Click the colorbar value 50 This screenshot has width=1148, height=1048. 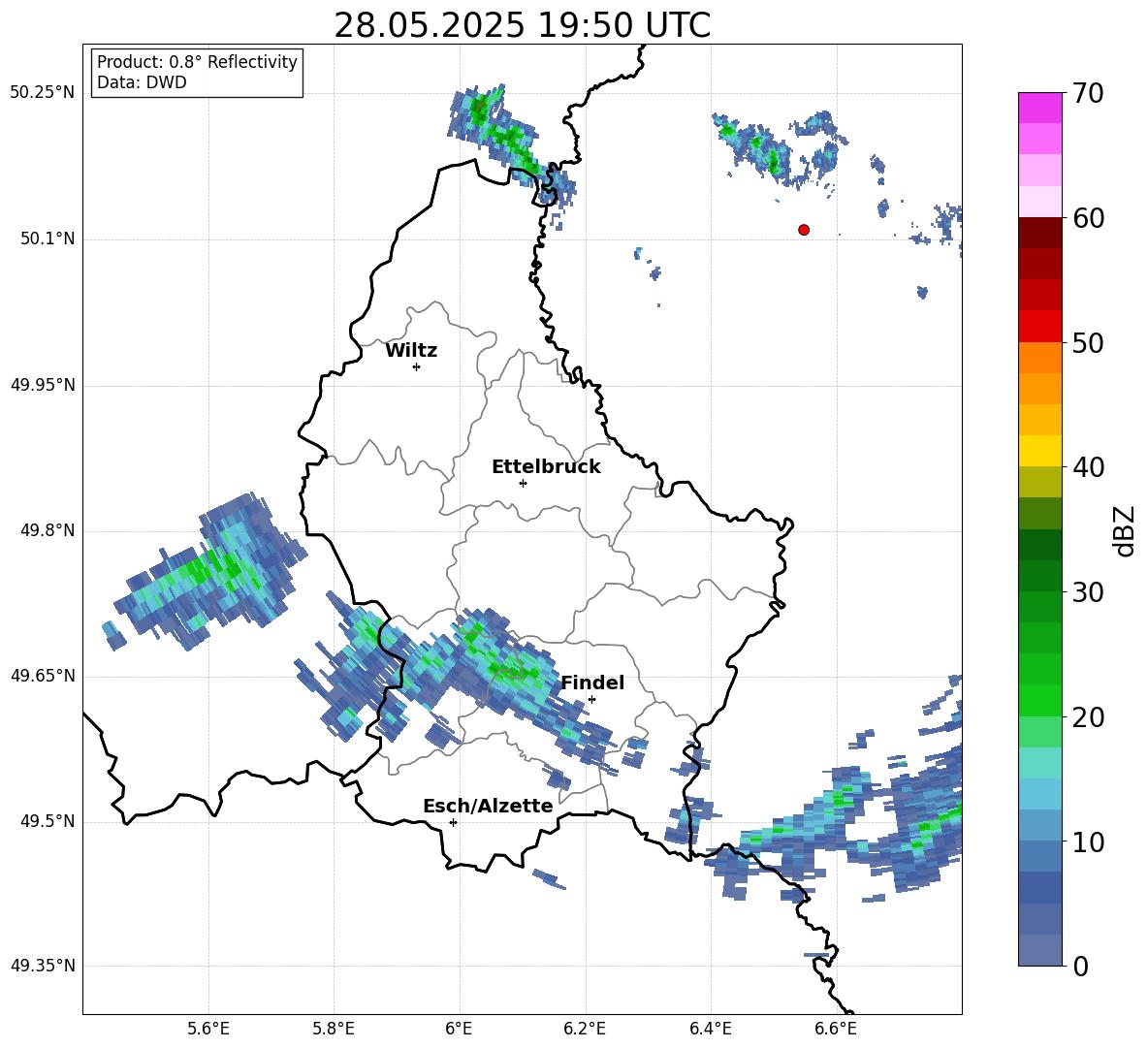pyautogui.click(x=1088, y=342)
